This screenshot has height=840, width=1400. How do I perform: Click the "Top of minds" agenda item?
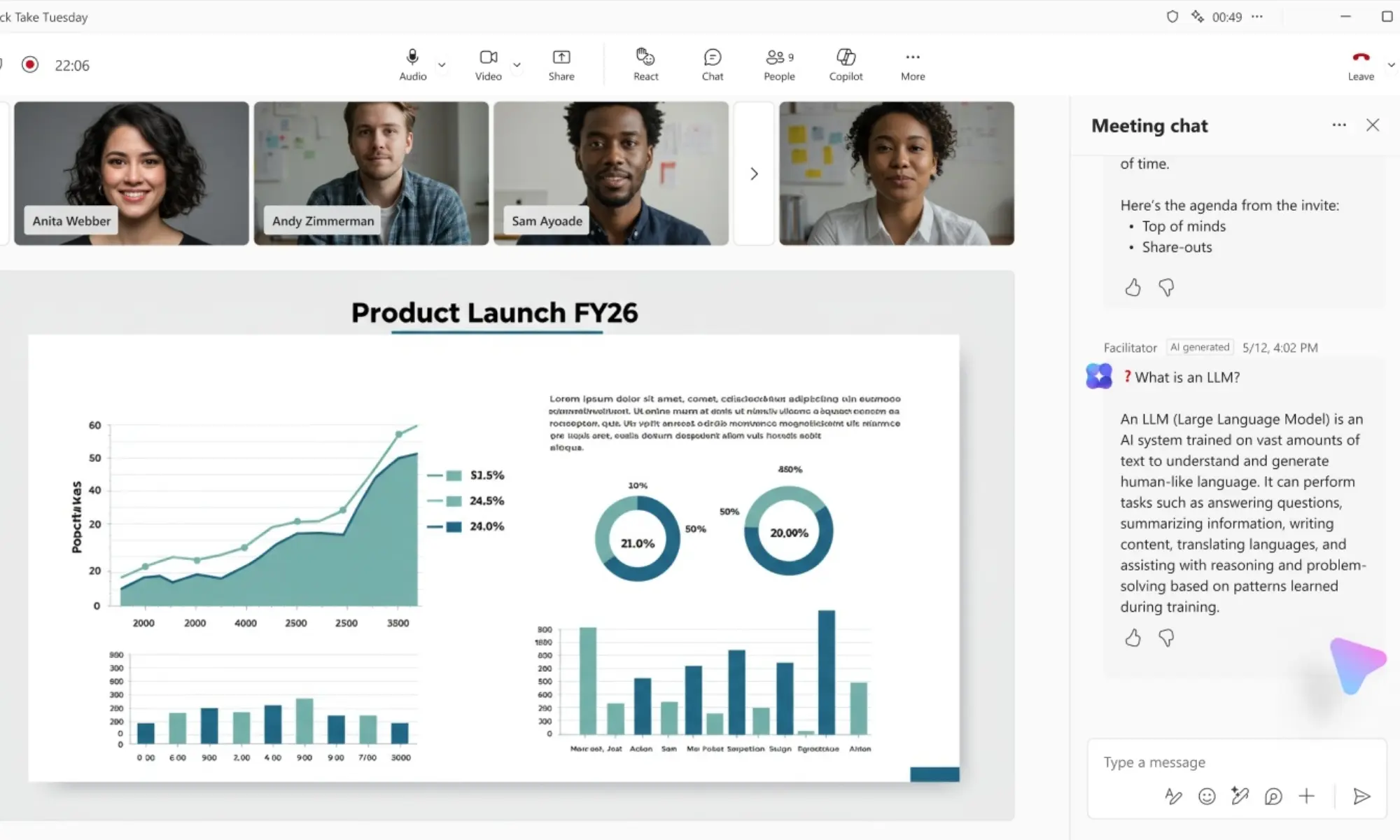[x=1184, y=226]
